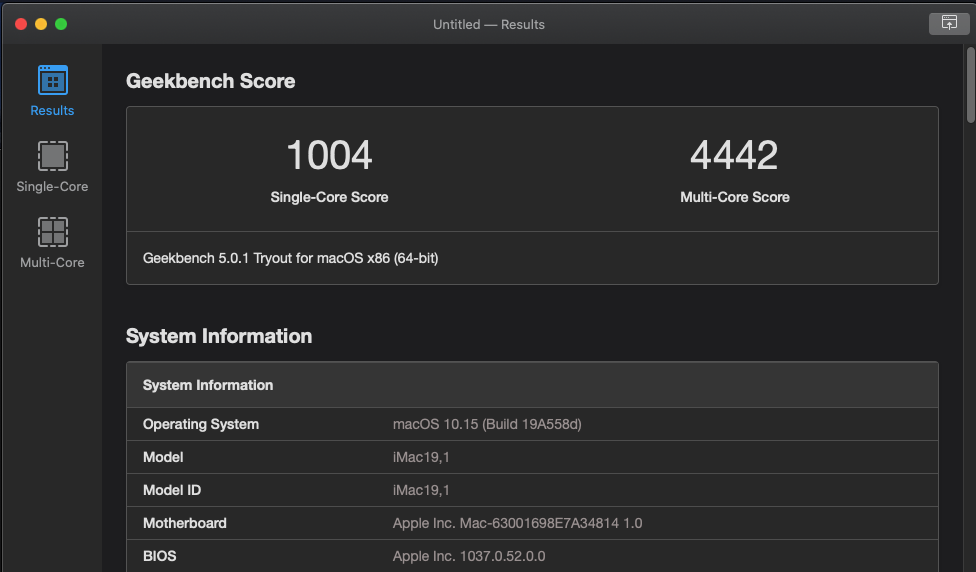Image resolution: width=976 pixels, height=572 pixels.
Task: Close the Geekbench results window
Action: point(21,24)
